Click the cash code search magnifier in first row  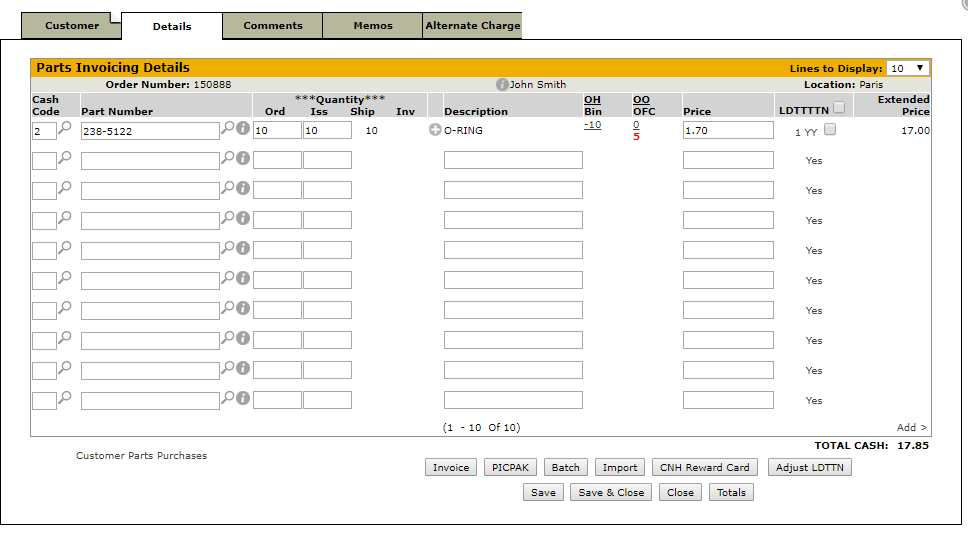[65, 128]
